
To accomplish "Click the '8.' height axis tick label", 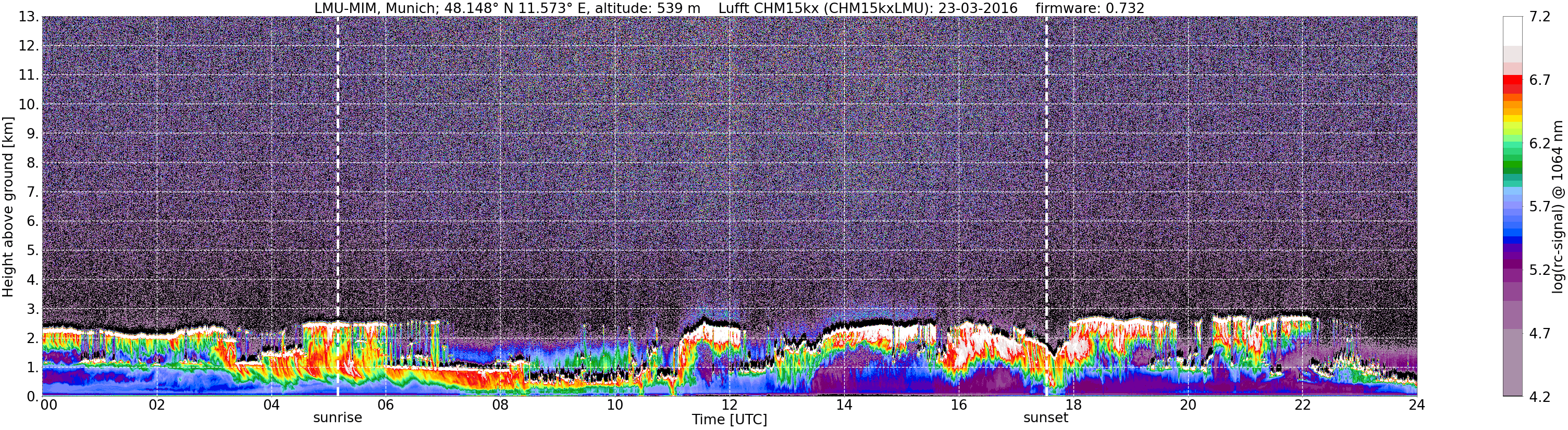I will (33, 162).
